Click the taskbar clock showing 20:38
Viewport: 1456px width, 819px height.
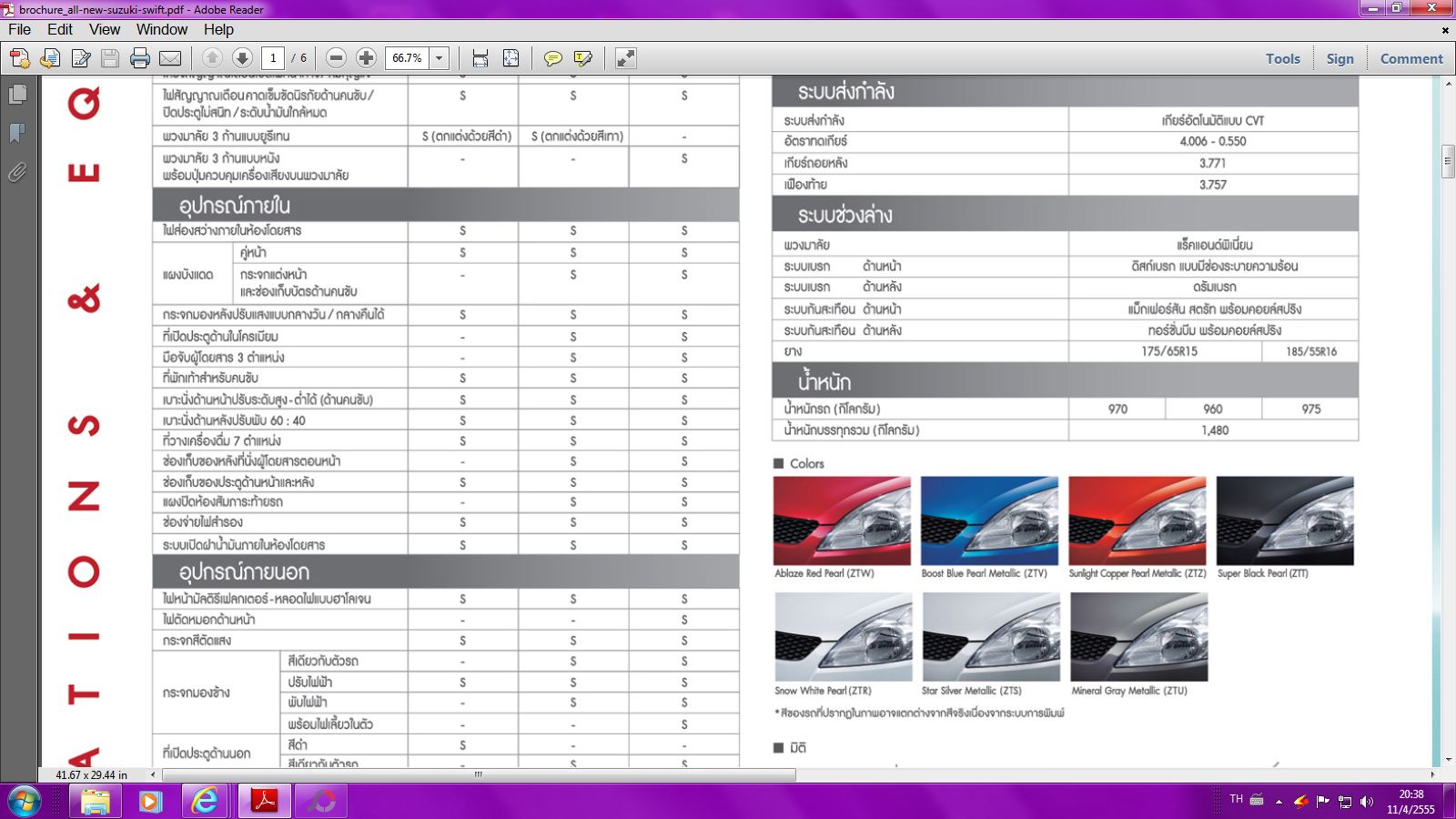[1410, 795]
